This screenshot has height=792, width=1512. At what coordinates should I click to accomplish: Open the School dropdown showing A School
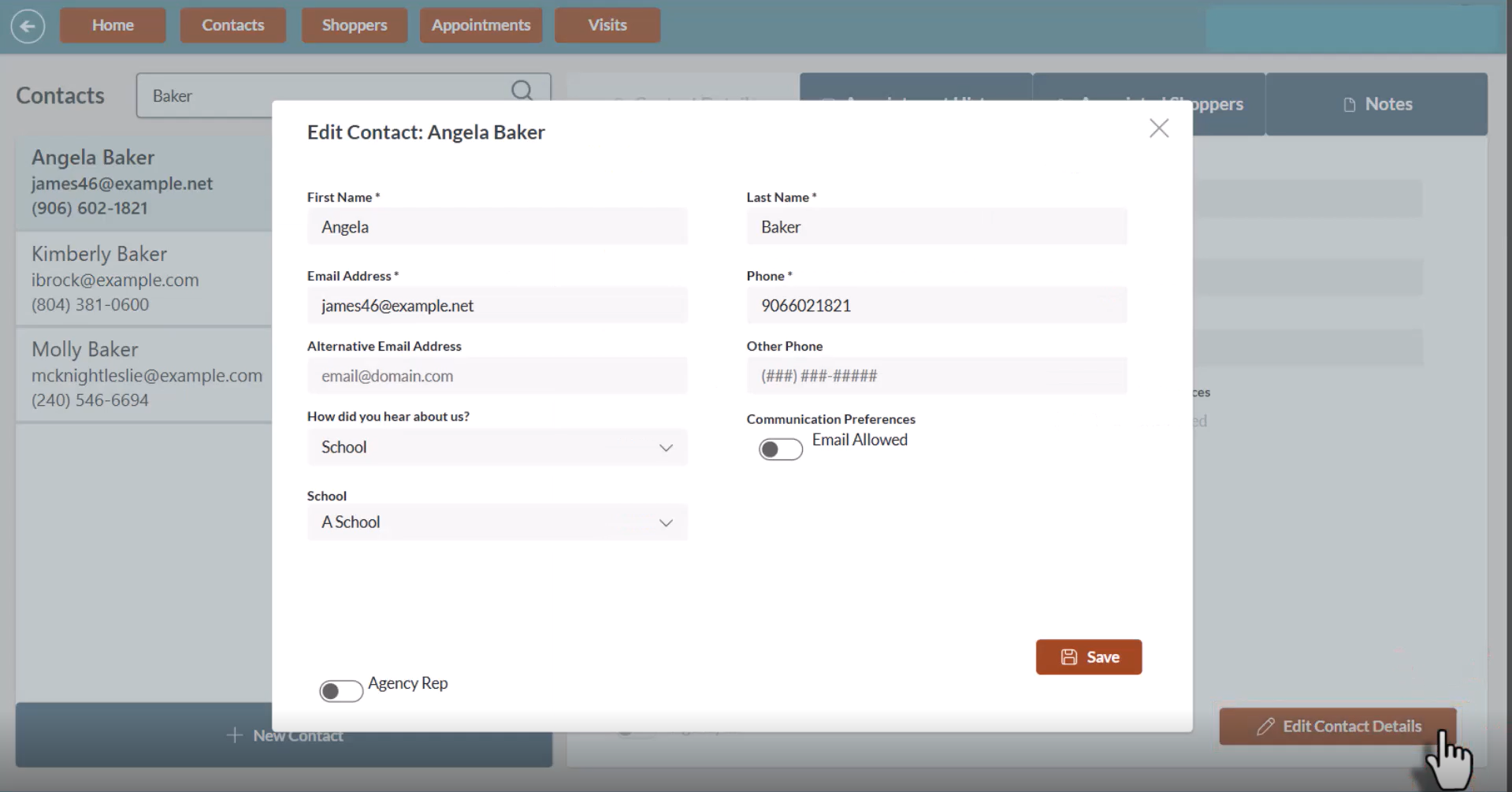pyautogui.click(x=497, y=522)
